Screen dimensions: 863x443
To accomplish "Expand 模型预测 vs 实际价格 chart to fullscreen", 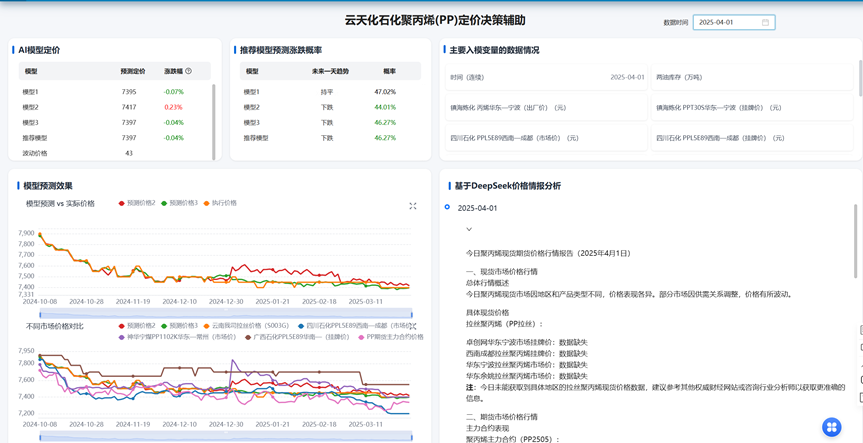I will click(x=413, y=206).
